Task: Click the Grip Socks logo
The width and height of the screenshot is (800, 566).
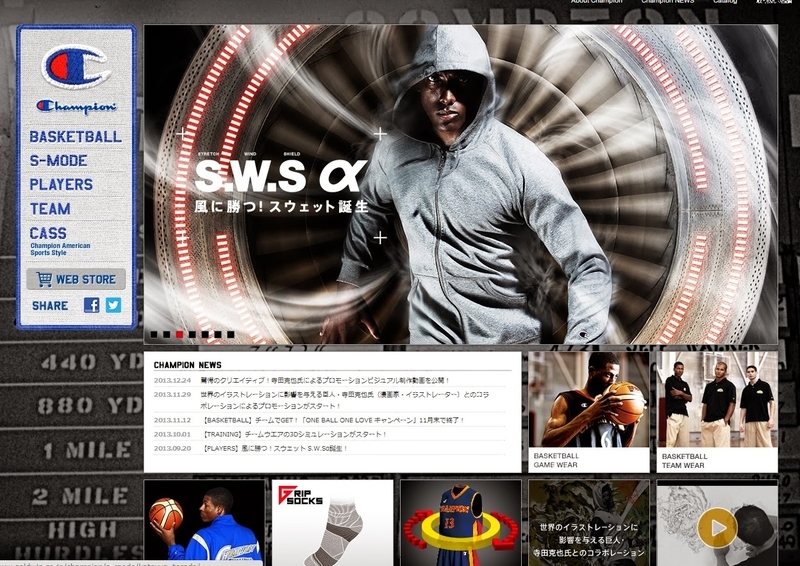Action: click(x=300, y=495)
